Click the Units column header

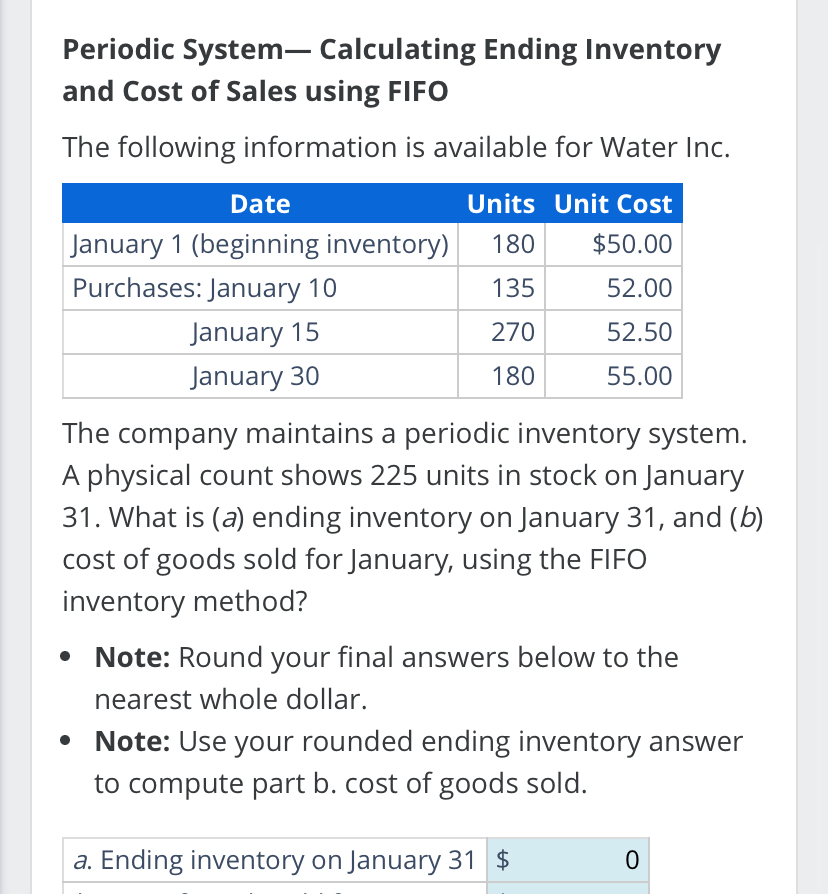[x=500, y=203]
